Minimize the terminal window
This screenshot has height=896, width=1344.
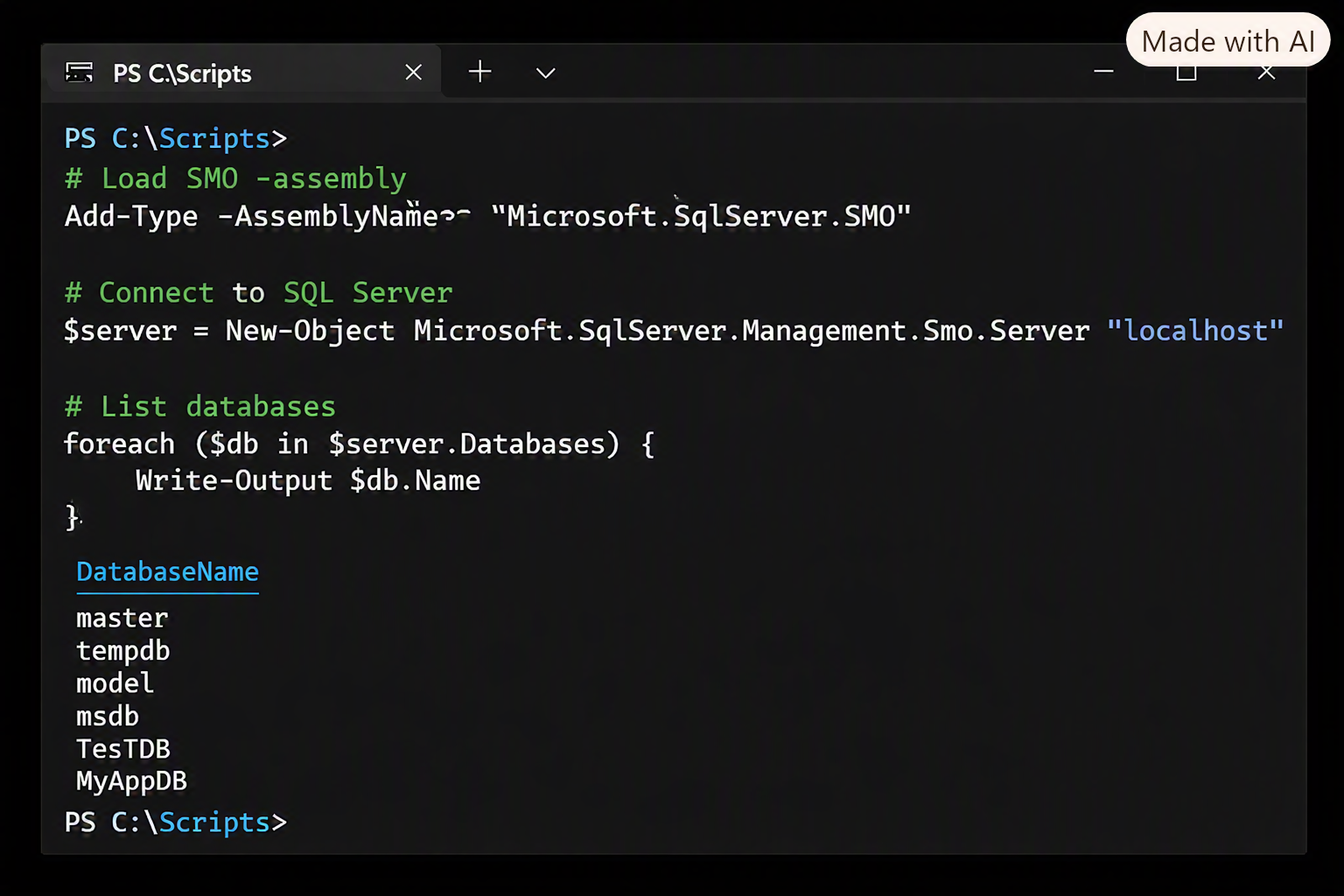1104,72
